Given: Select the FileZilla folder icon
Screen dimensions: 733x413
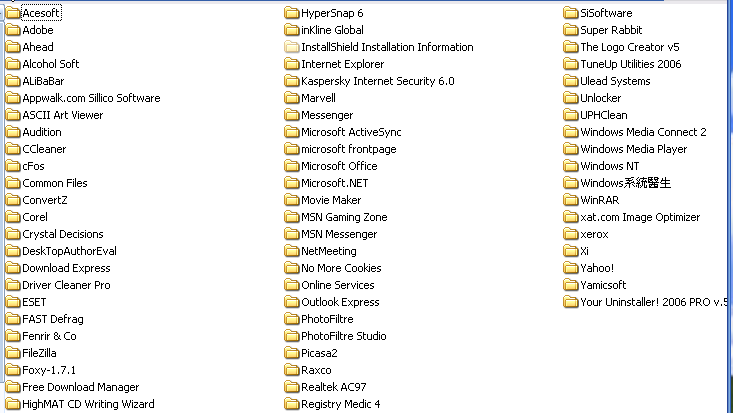Looking at the screenshot, I should [x=13, y=353].
